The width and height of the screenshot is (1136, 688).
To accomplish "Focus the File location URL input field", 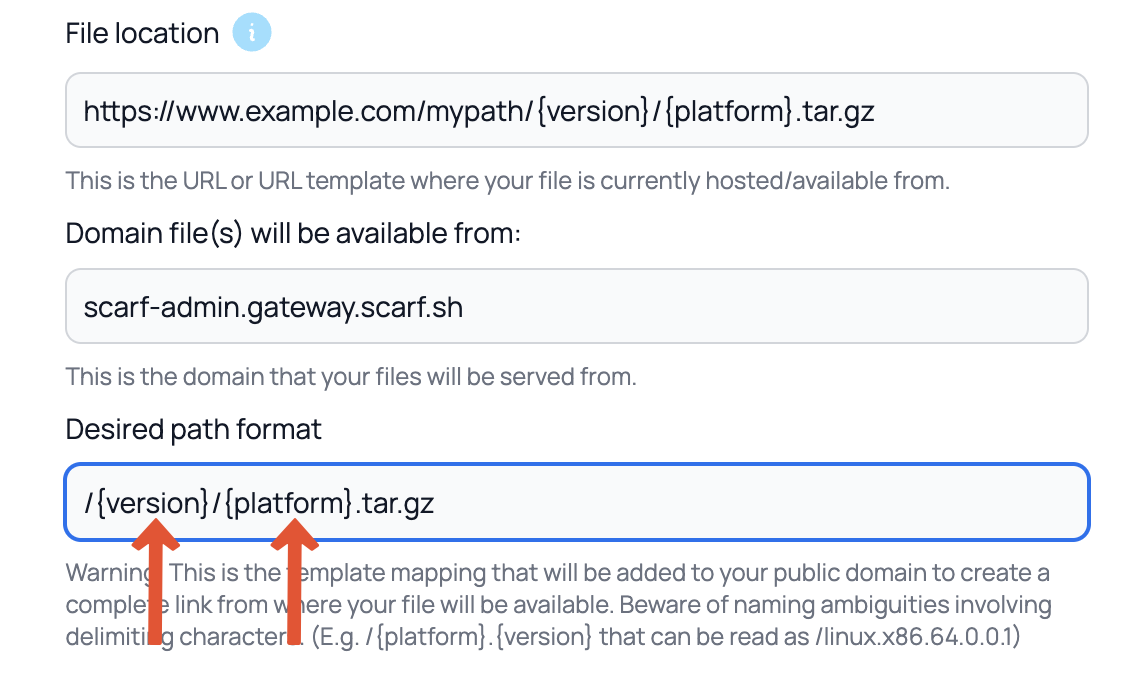I will (x=576, y=110).
